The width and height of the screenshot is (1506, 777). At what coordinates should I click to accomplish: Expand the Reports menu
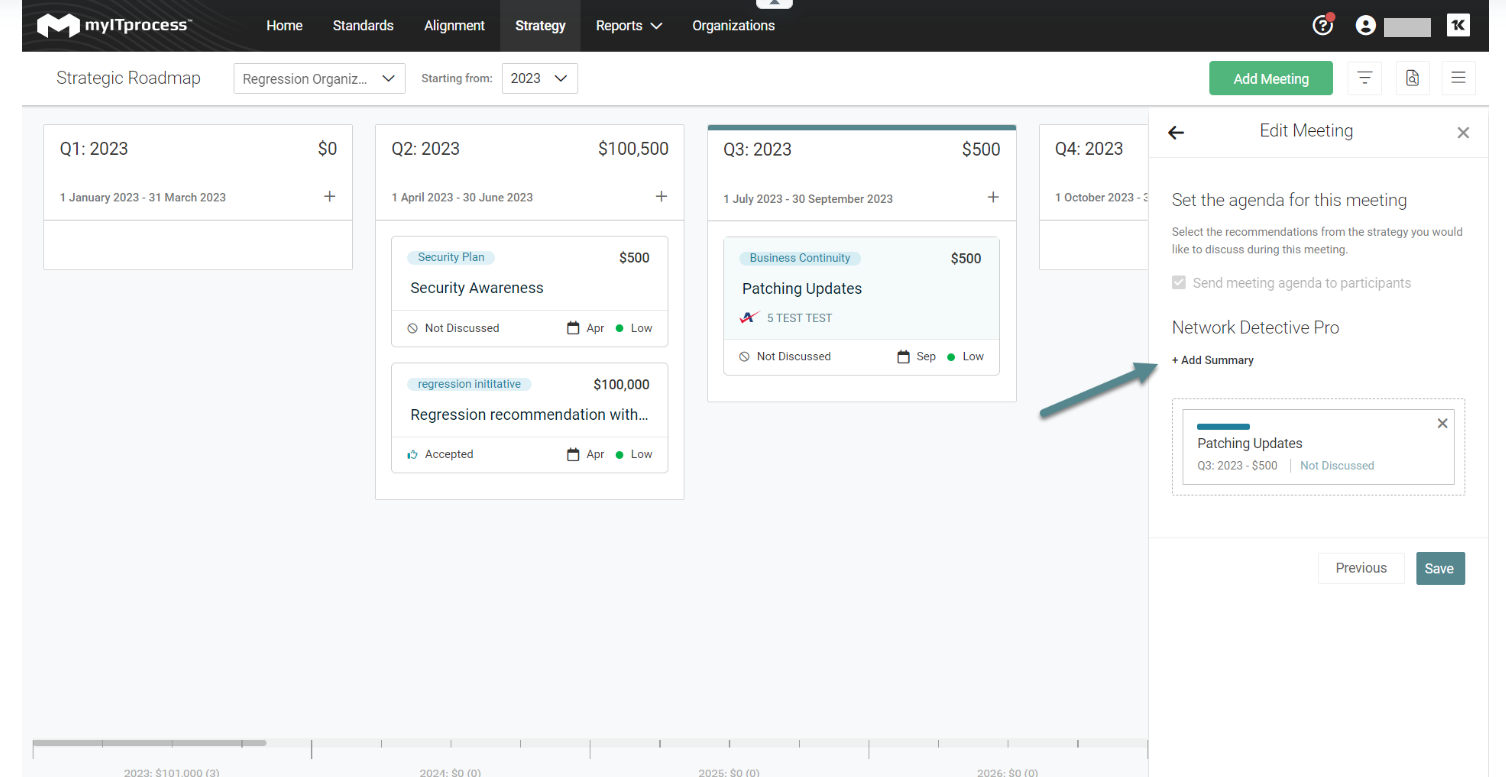628,26
